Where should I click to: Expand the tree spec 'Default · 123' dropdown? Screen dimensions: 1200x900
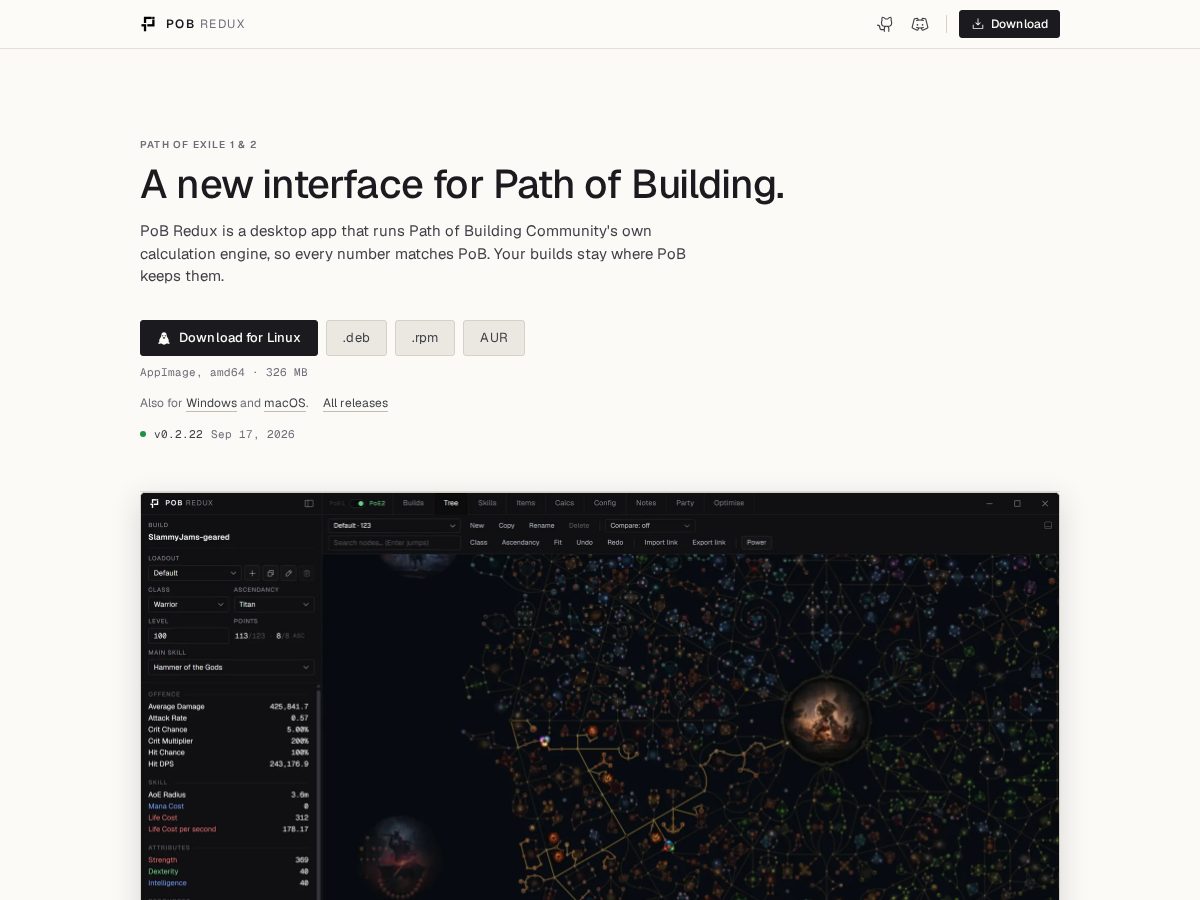[x=395, y=525]
